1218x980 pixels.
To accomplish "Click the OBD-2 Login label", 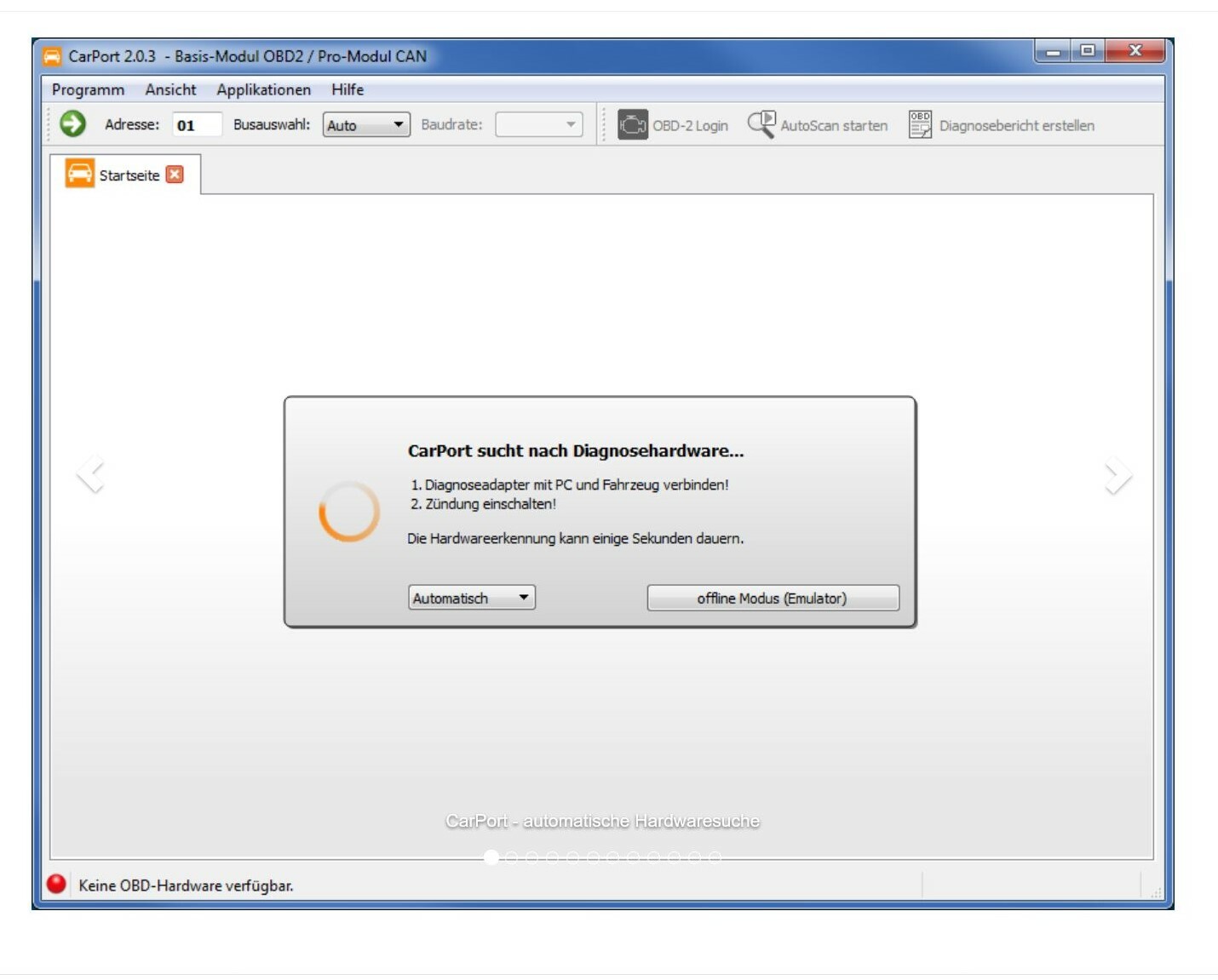I will coord(690,125).
